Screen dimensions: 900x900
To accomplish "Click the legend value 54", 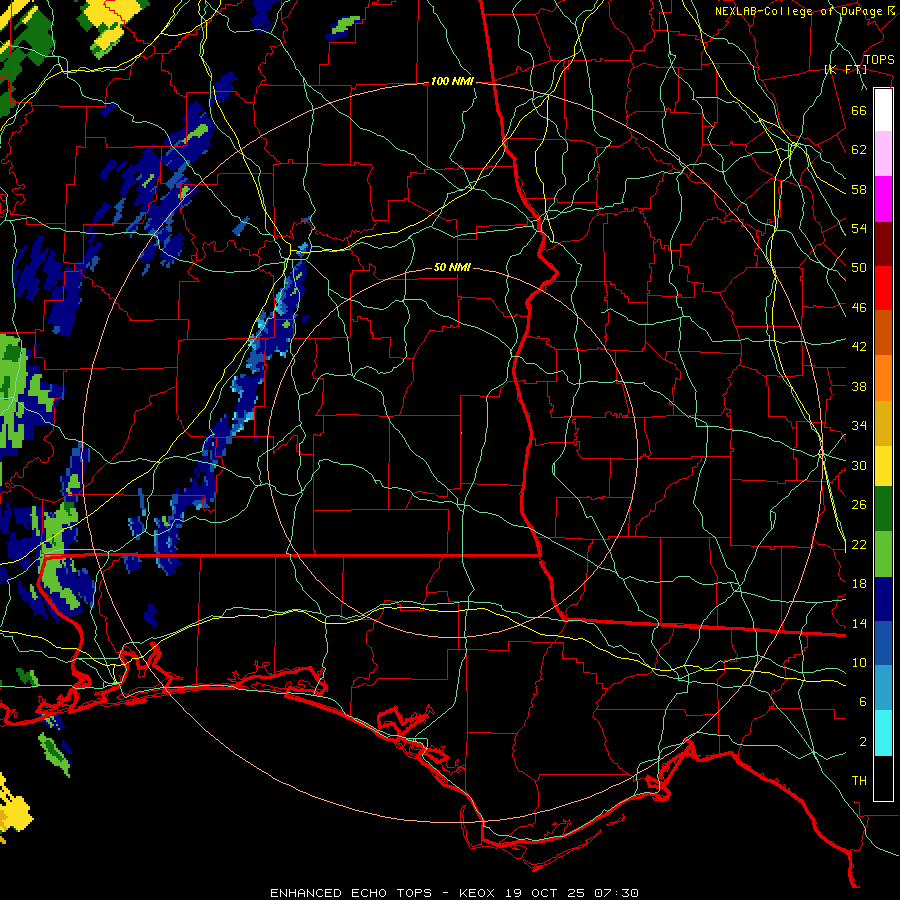I will tap(859, 228).
